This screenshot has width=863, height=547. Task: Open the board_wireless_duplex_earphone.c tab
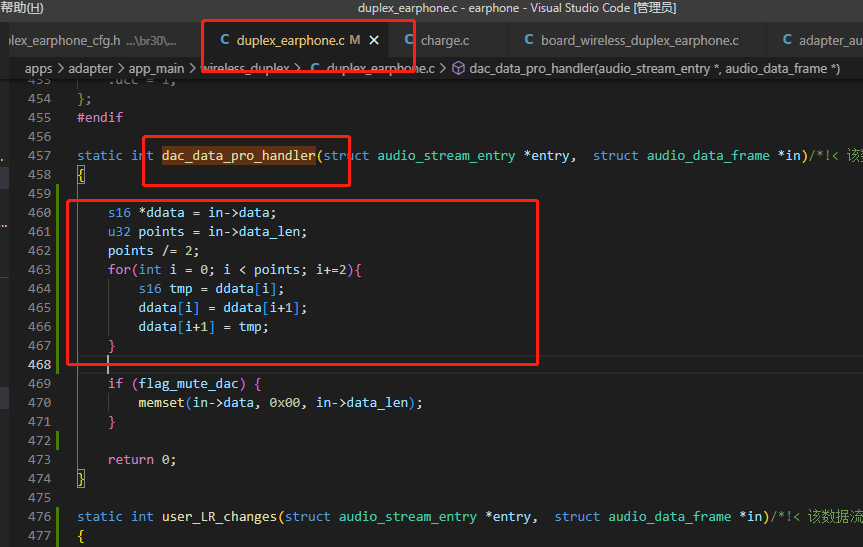point(639,40)
